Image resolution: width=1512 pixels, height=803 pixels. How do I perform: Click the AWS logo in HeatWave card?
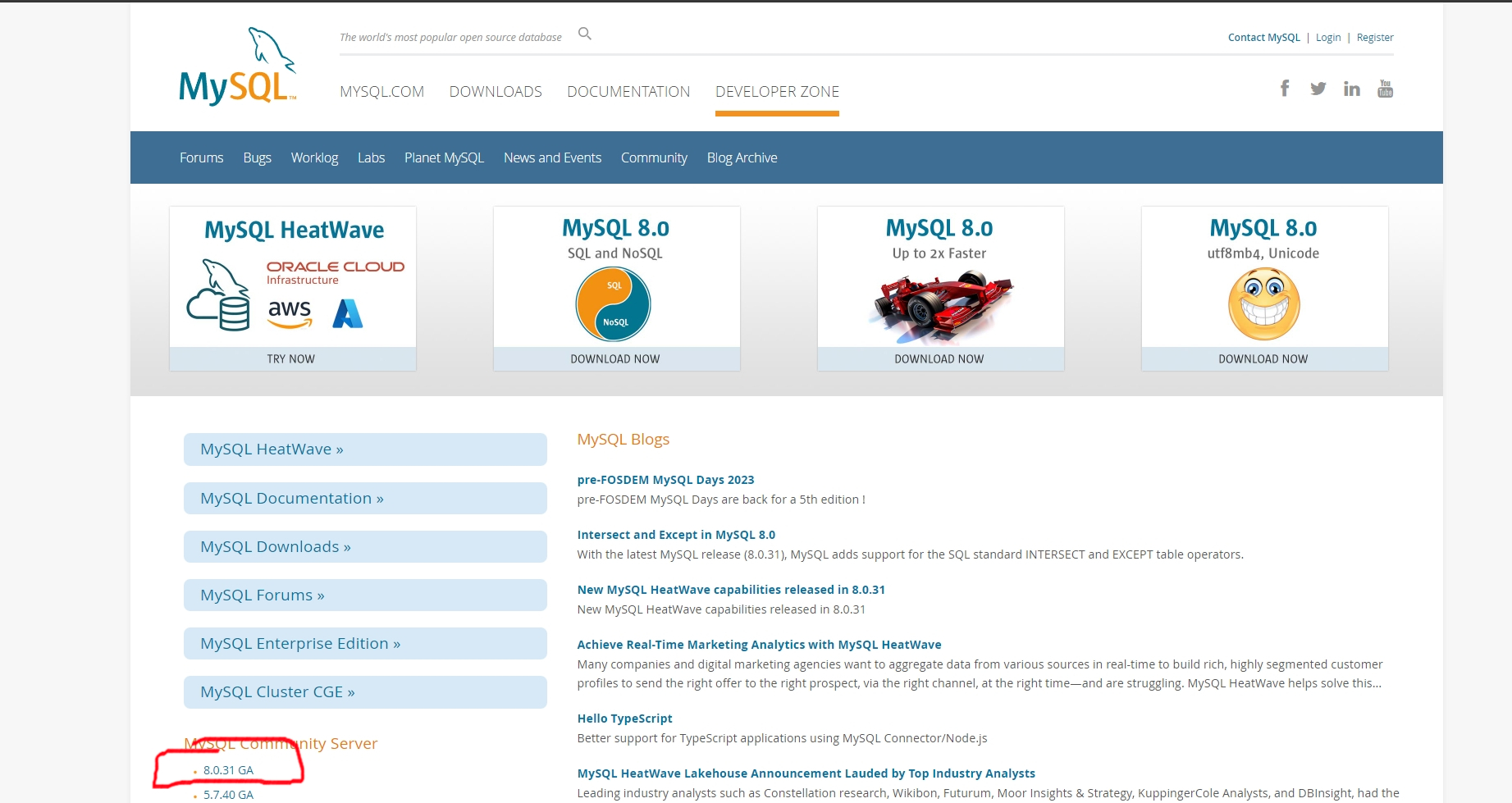coord(290,314)
